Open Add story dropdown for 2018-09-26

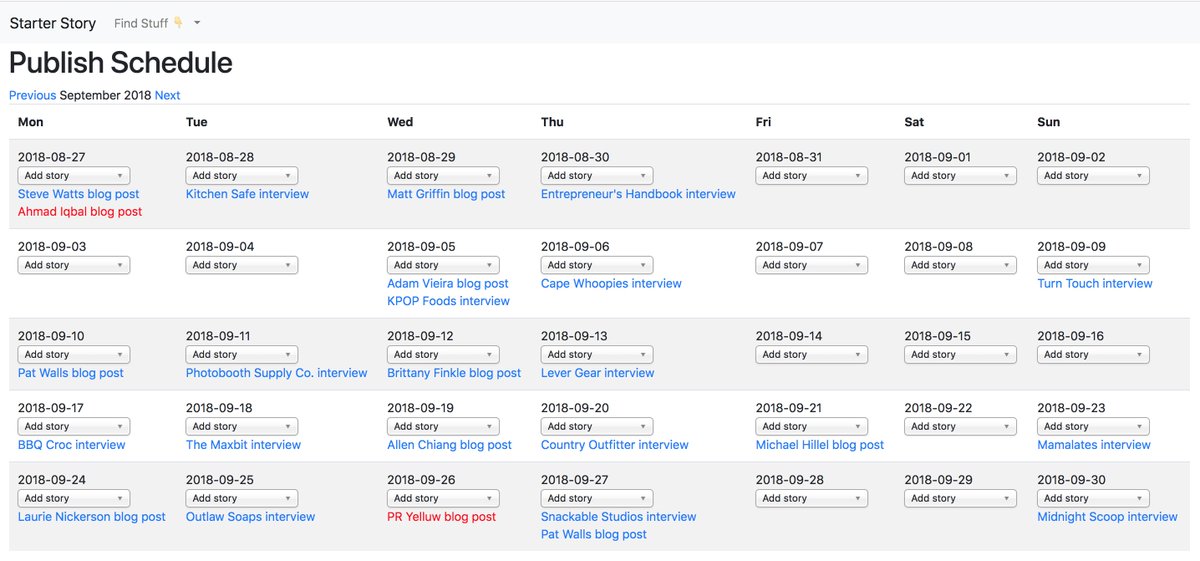(x=443, y=499)
